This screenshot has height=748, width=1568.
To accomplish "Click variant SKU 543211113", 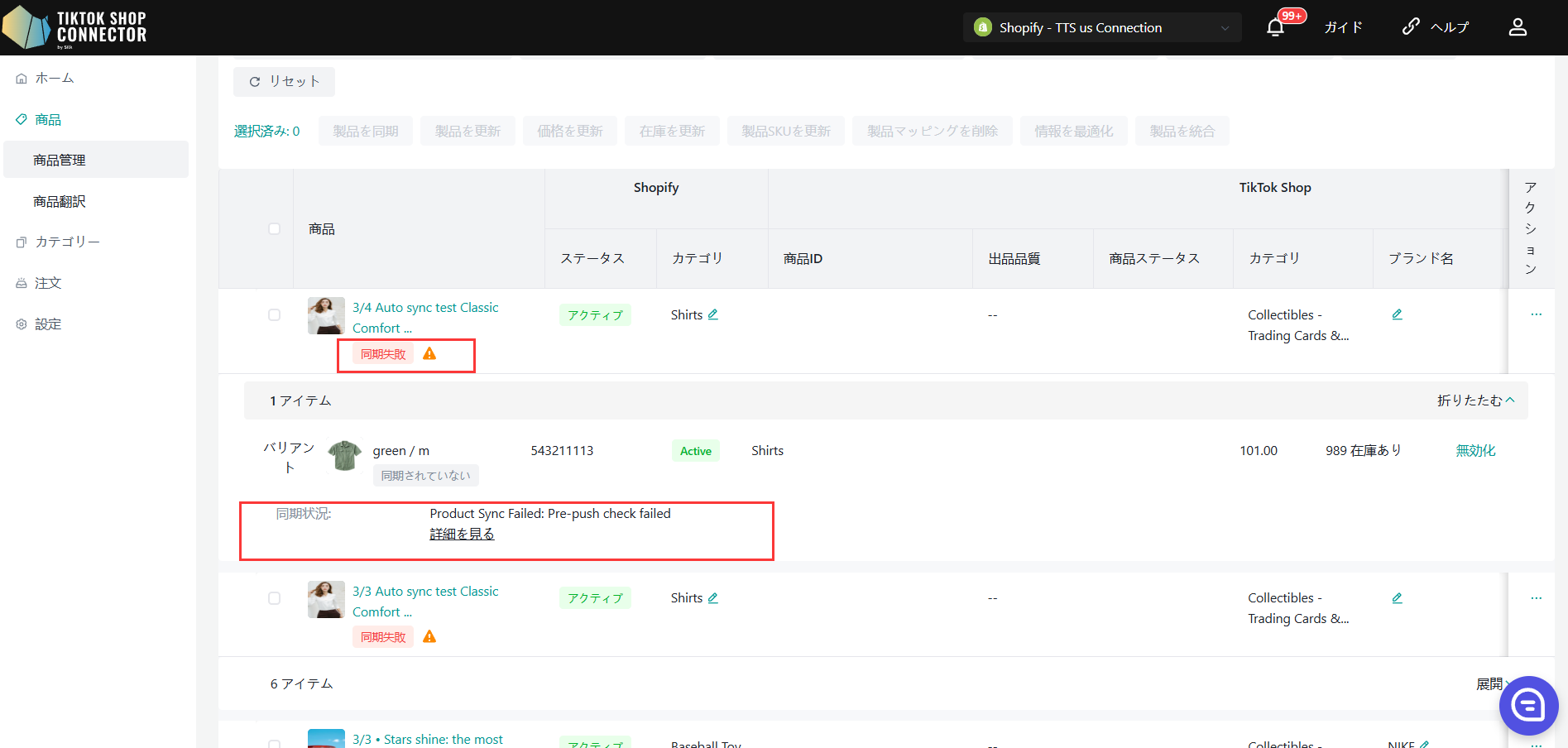I will [x=562, y=451].
